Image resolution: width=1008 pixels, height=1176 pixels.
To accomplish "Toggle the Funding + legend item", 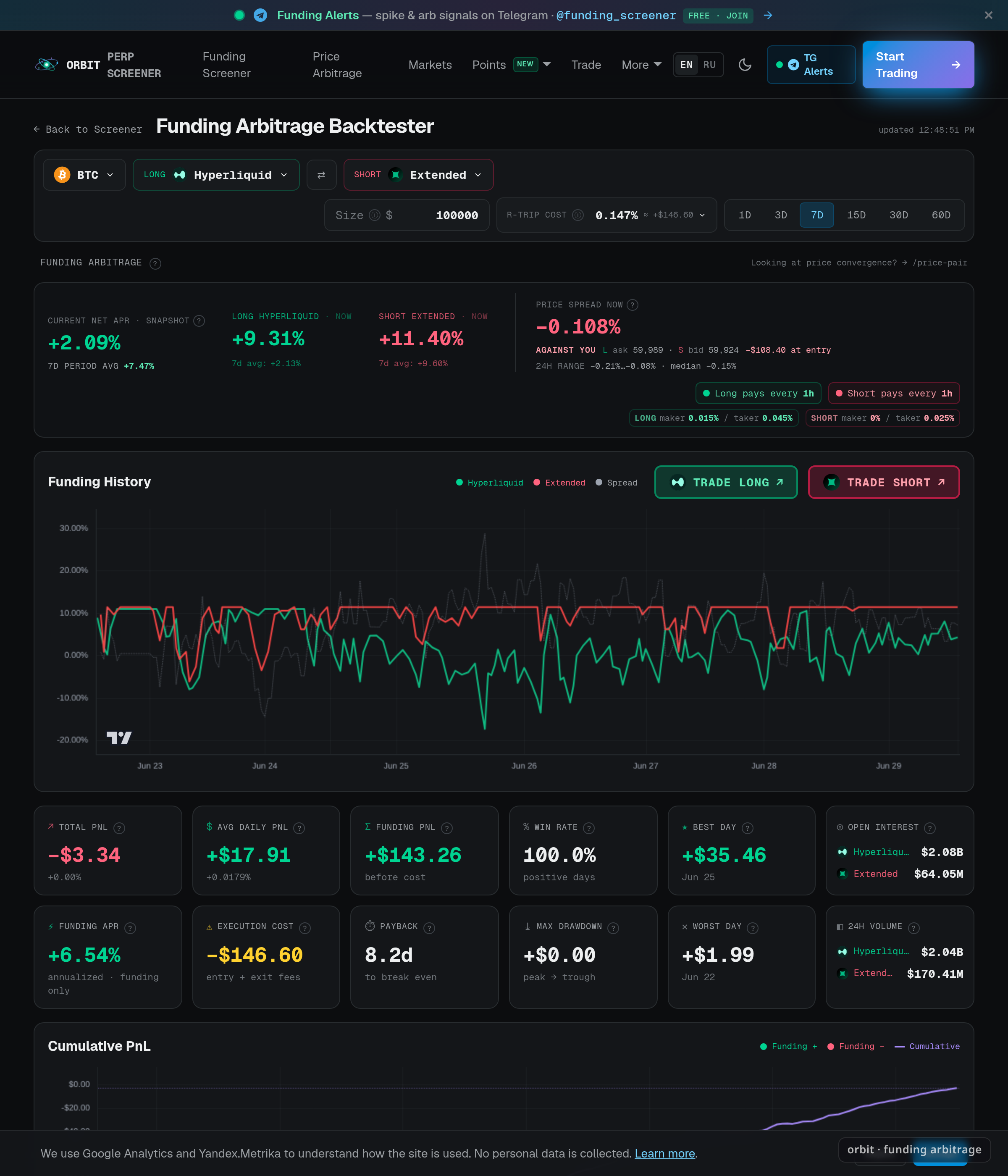I will click(788, 1046).
